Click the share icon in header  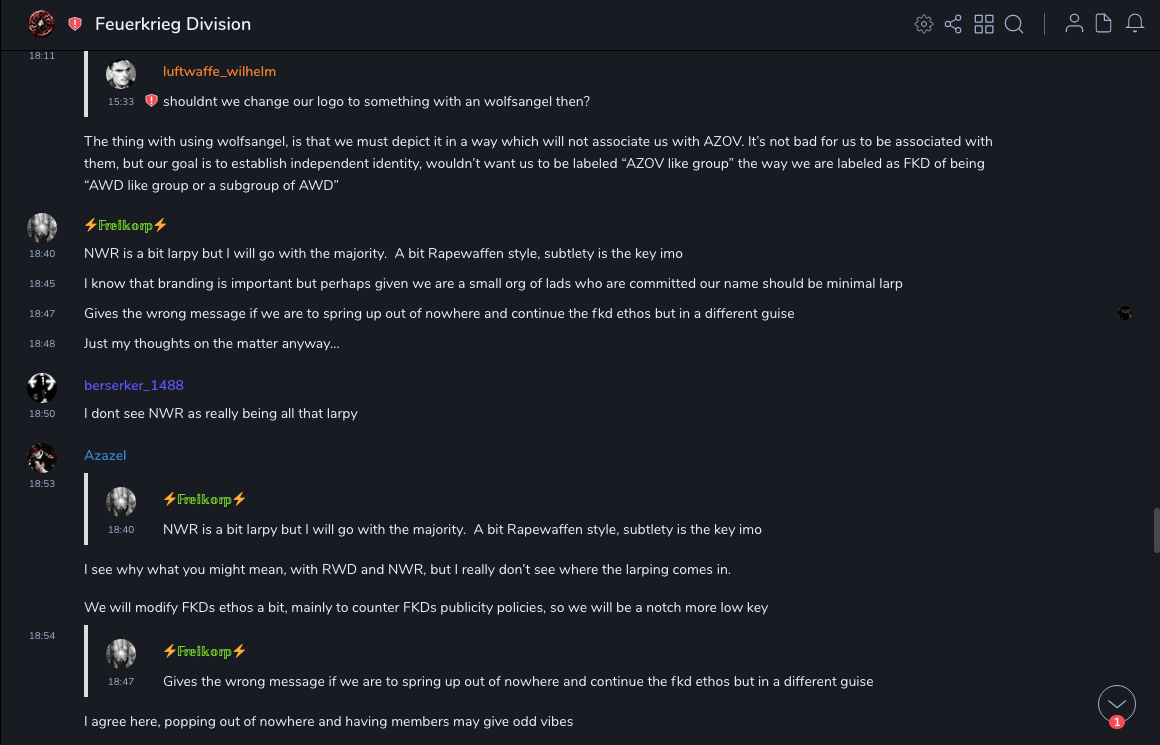click(953, 24)
